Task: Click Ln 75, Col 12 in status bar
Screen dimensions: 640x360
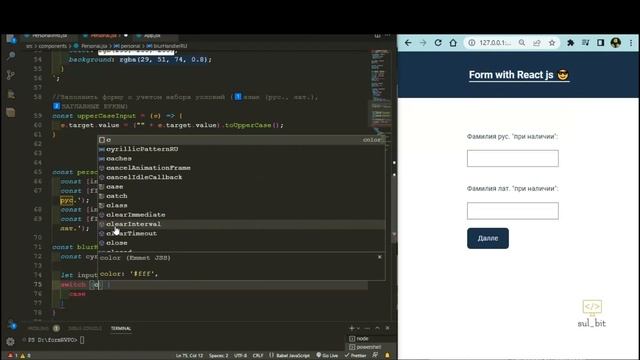Action: [x=189, y=356]
